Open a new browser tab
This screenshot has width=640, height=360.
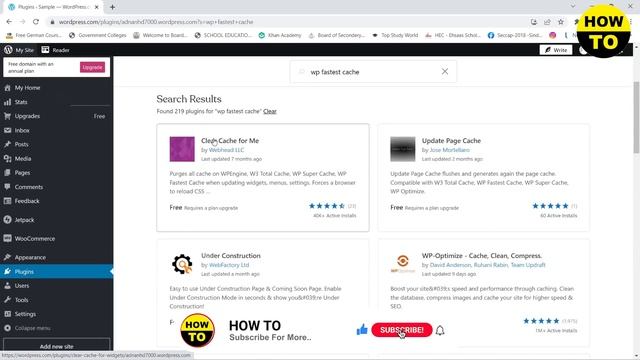[112, 7]
